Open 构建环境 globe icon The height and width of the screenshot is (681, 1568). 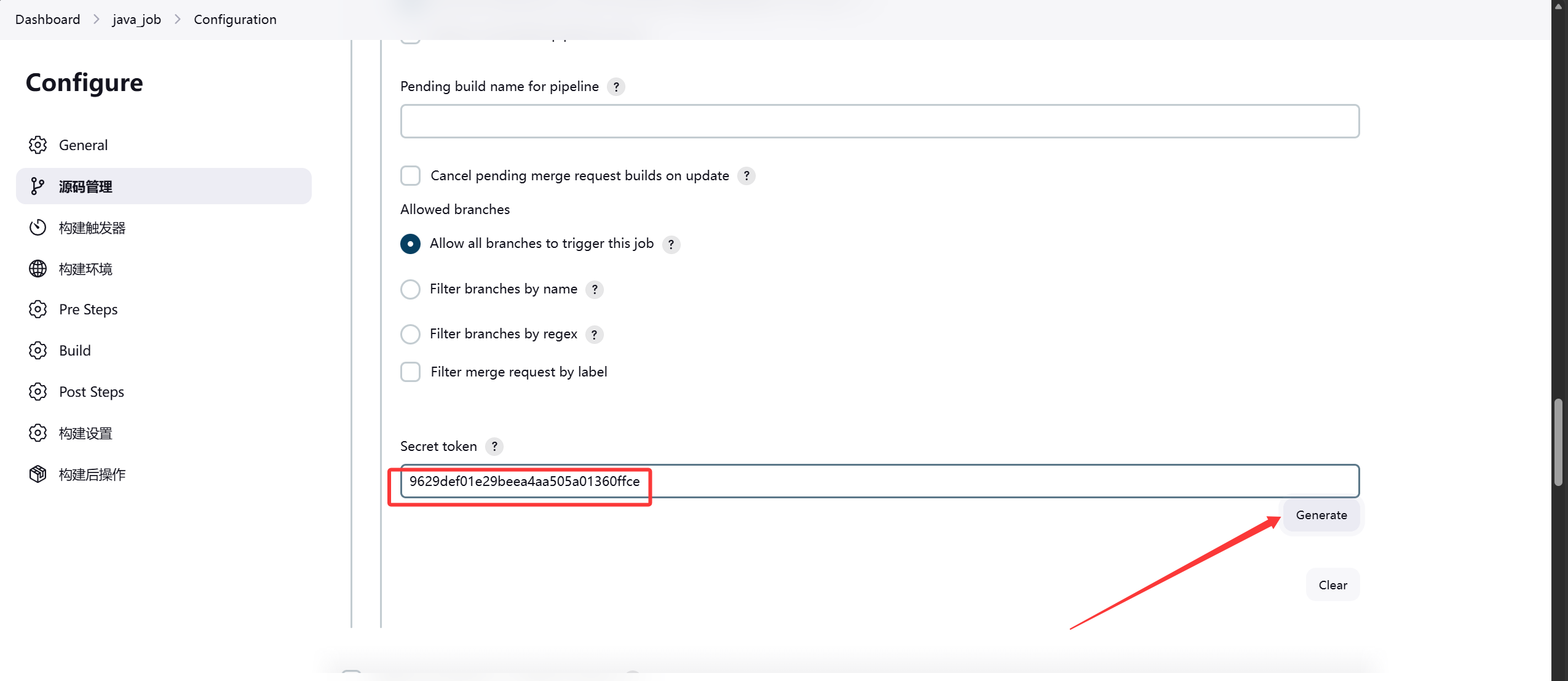click(x=38, y=269)
